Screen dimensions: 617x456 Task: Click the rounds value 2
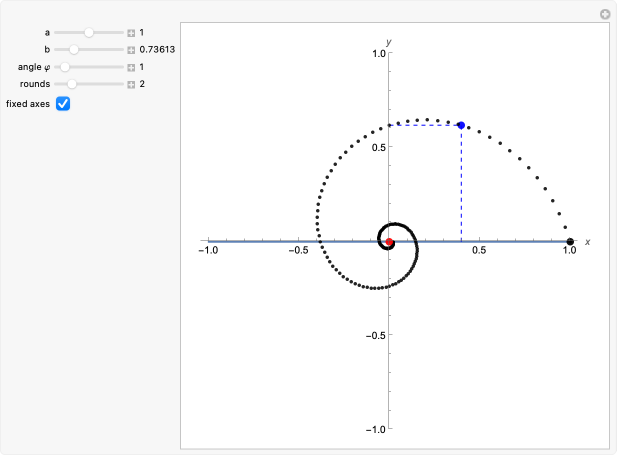click(142, 84)
